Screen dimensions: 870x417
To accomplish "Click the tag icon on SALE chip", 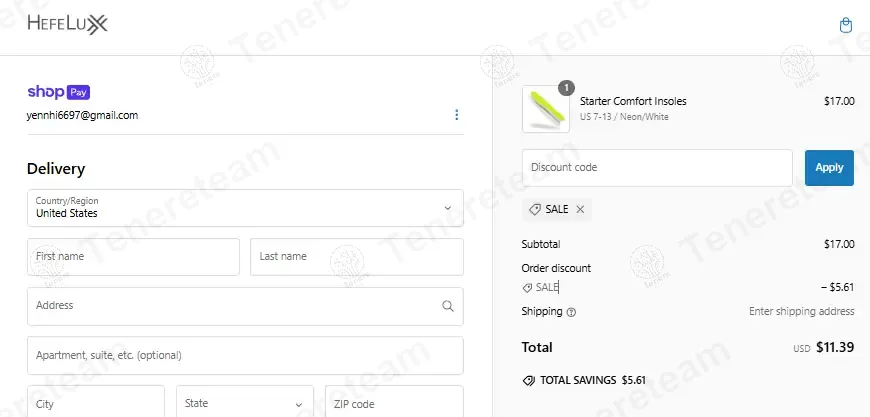I will [535, 209].
